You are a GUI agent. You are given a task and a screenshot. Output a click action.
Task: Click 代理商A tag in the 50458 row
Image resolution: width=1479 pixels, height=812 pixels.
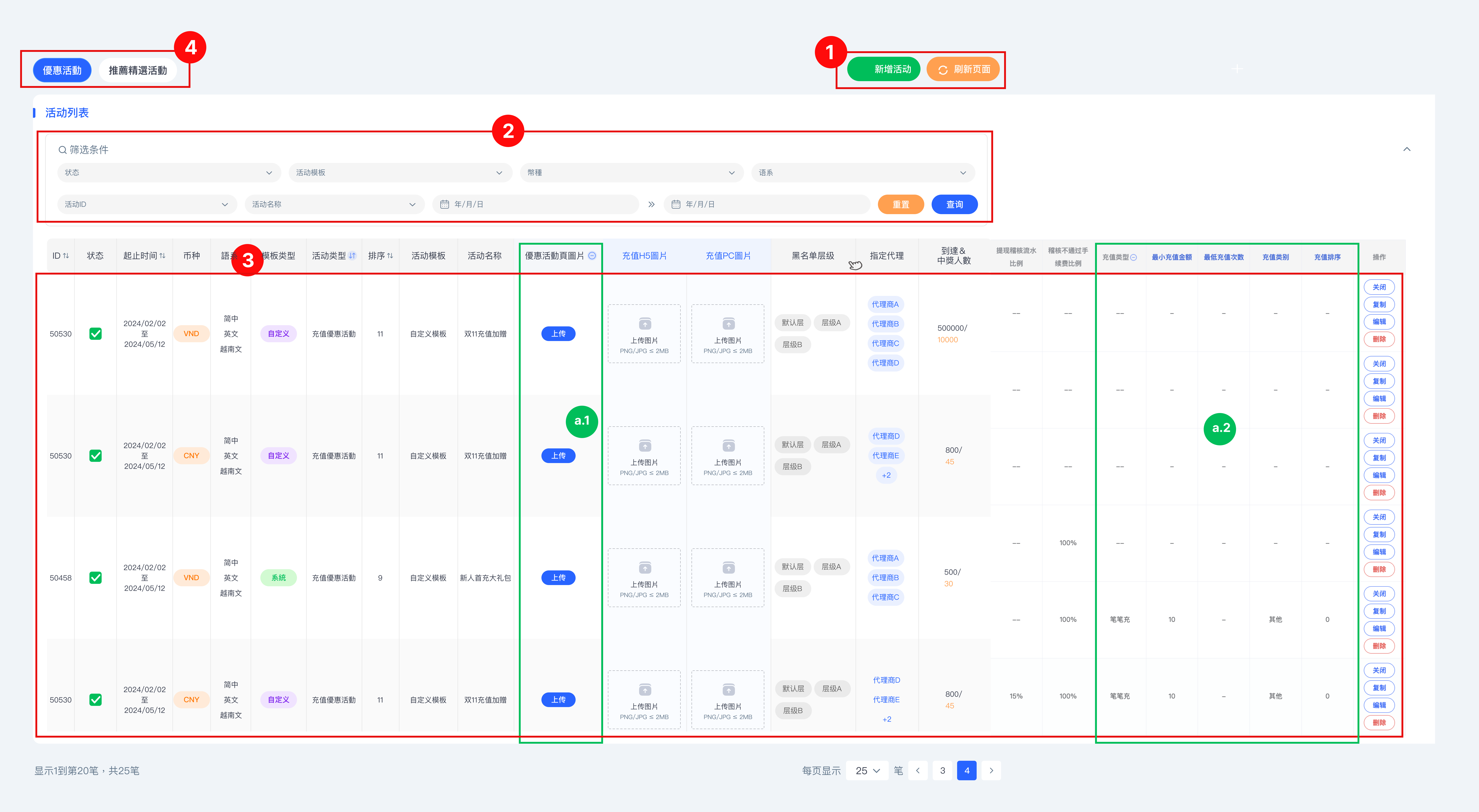(x=885, y=558)
